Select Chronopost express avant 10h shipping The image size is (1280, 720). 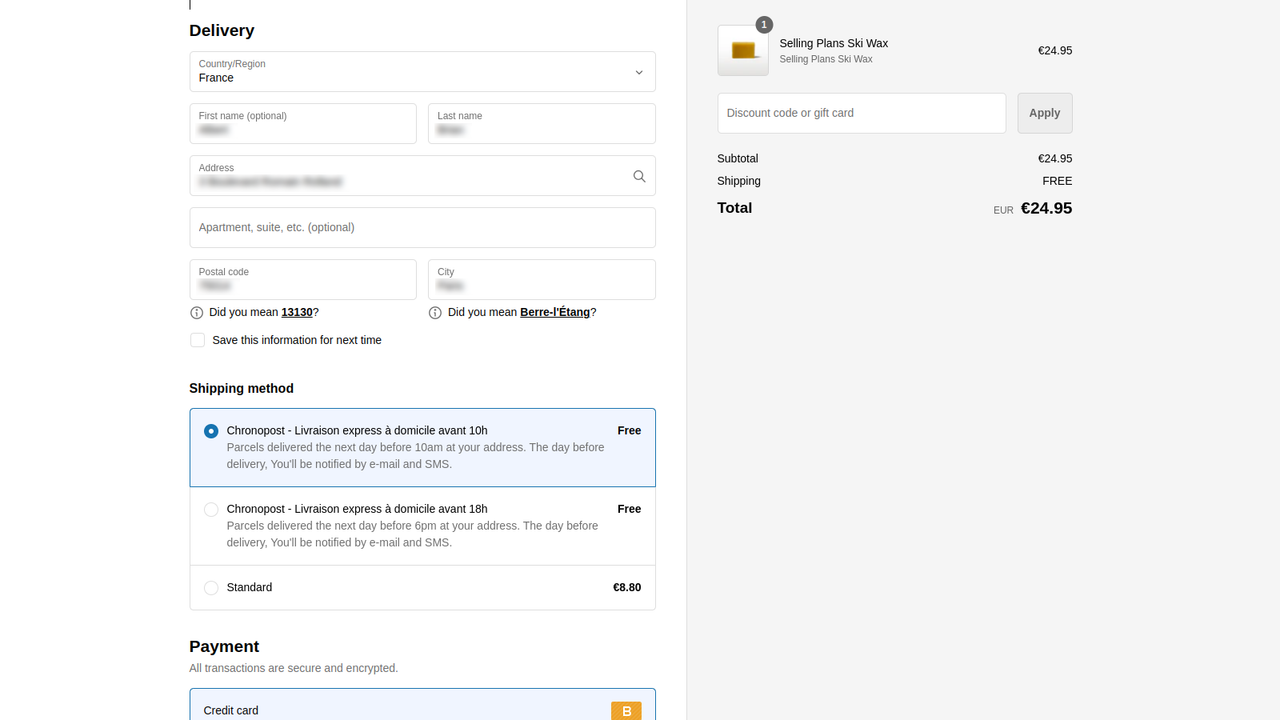211,430
